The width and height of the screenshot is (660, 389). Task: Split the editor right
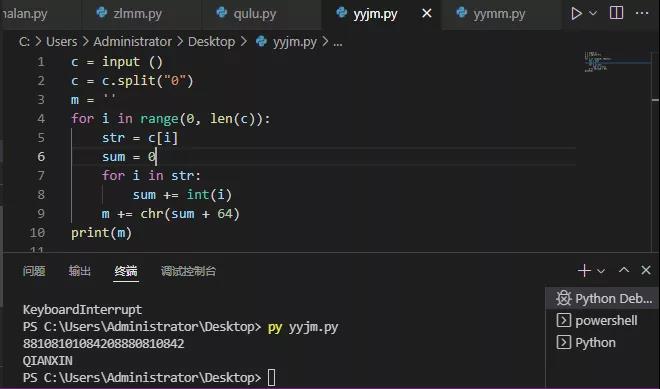click(x=616, y=13)
